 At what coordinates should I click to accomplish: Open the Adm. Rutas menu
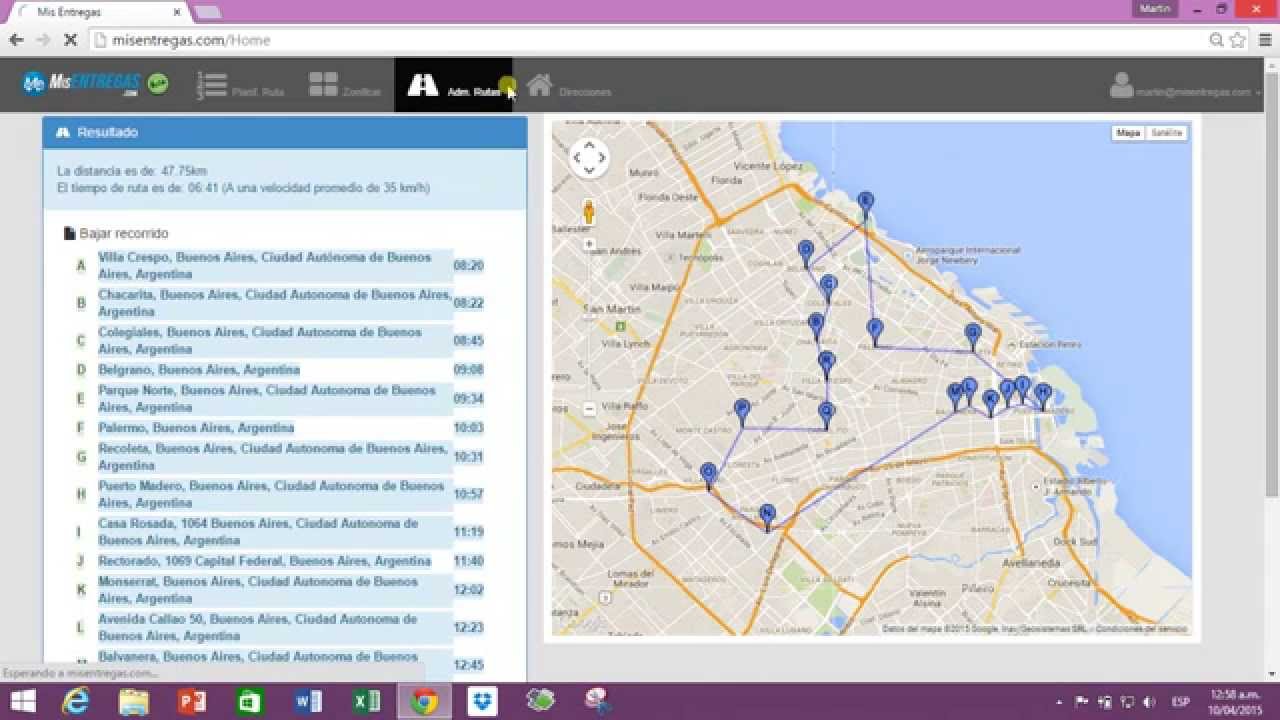coord(453,85)
